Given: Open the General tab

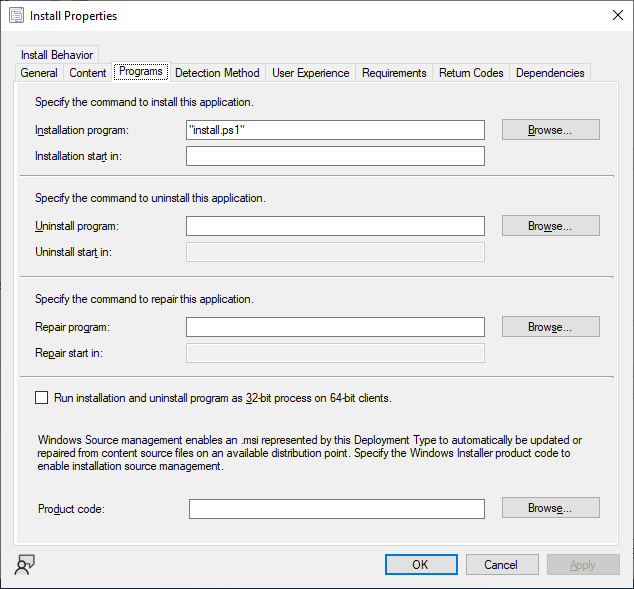Looking at the screenshot, I should [39, 73].
